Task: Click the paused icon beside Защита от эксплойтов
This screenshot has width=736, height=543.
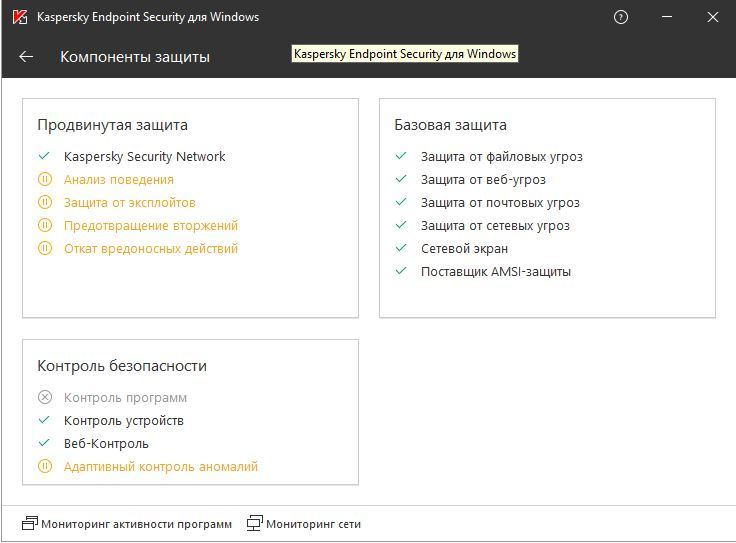Action: point(44,203)
